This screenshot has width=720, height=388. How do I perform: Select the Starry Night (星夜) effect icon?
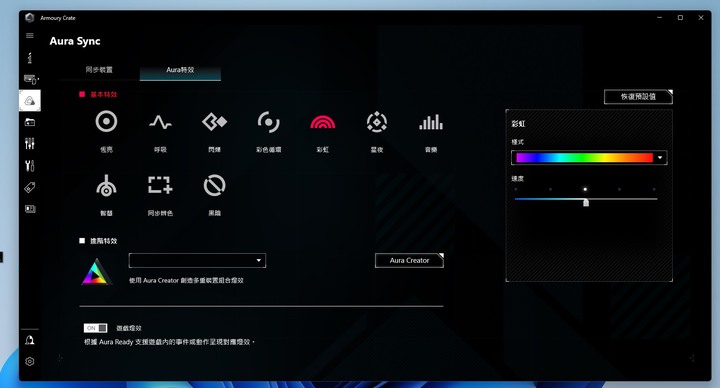377,122
